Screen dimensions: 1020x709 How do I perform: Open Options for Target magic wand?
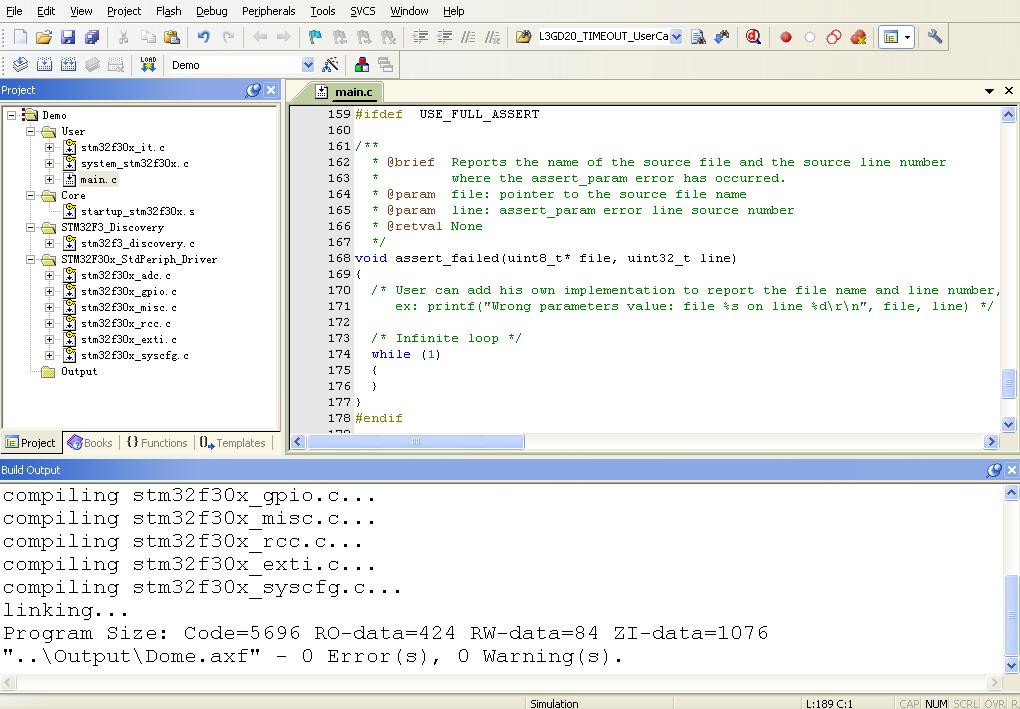(x=331, y=65)
